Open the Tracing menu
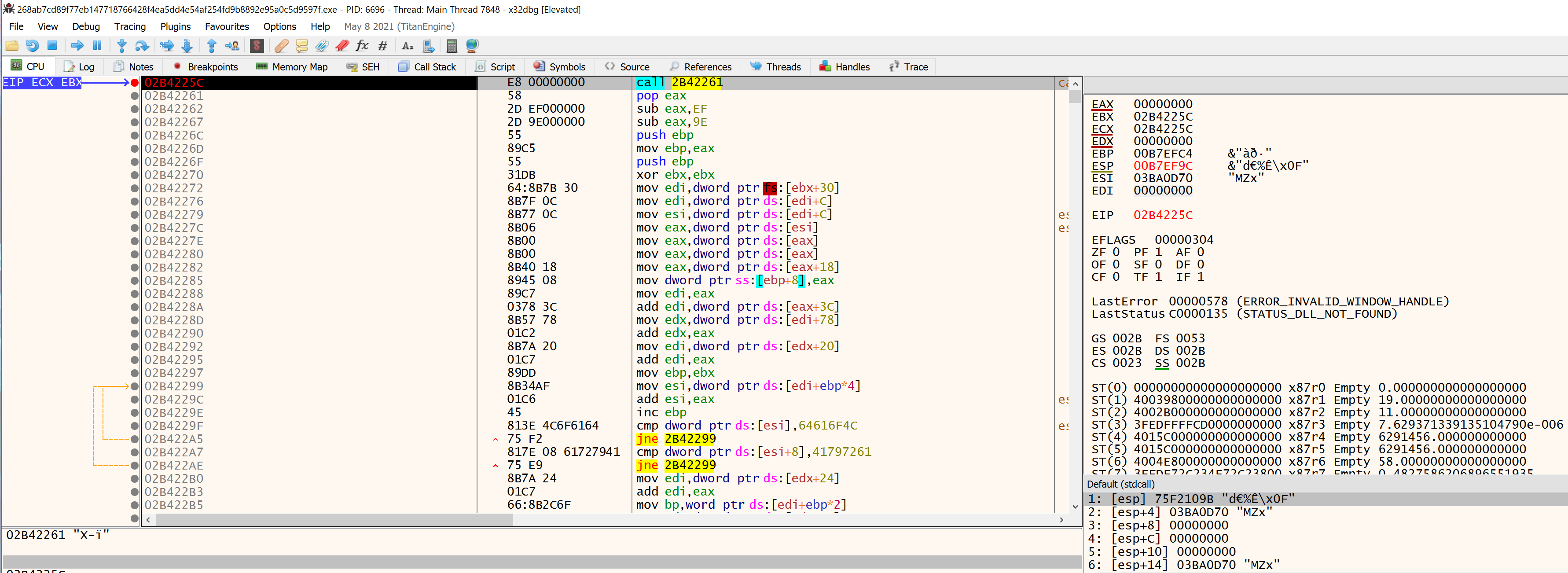This screenshot has height=573, width=1568. (x=130, y=27)
